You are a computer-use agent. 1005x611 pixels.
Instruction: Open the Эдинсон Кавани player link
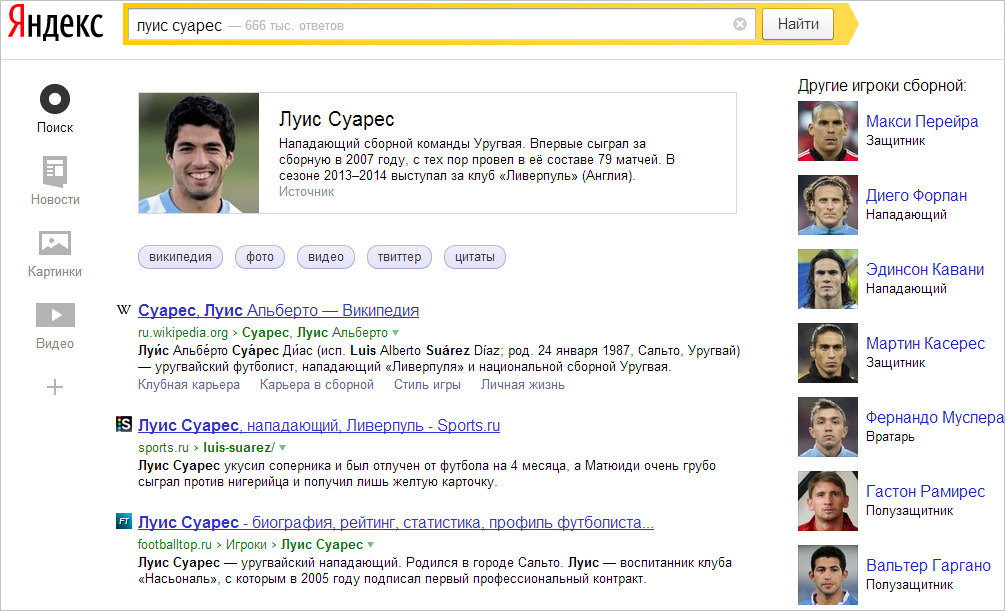[925, 269]
